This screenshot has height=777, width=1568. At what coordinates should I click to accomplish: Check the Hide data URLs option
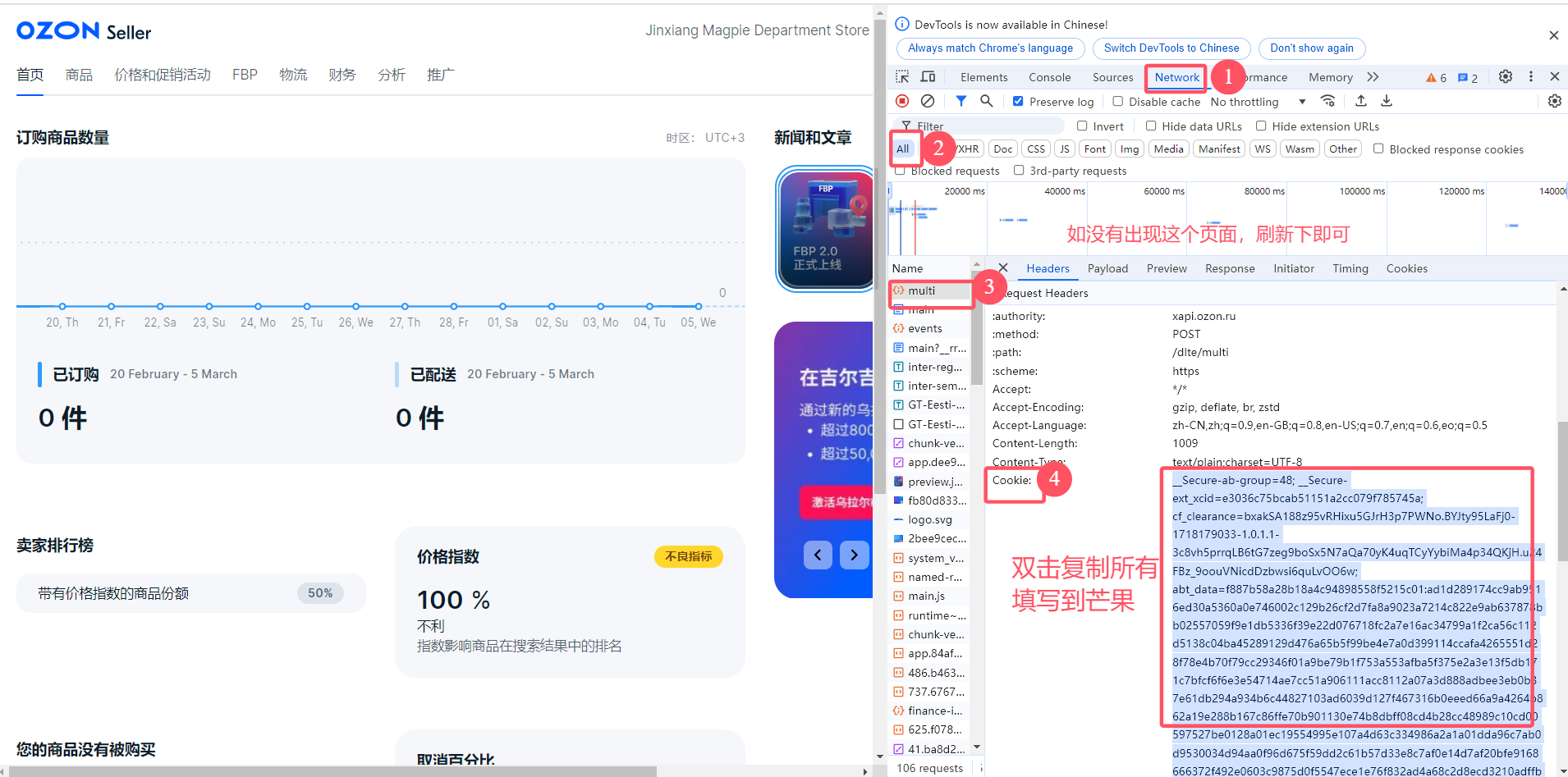1151,126
